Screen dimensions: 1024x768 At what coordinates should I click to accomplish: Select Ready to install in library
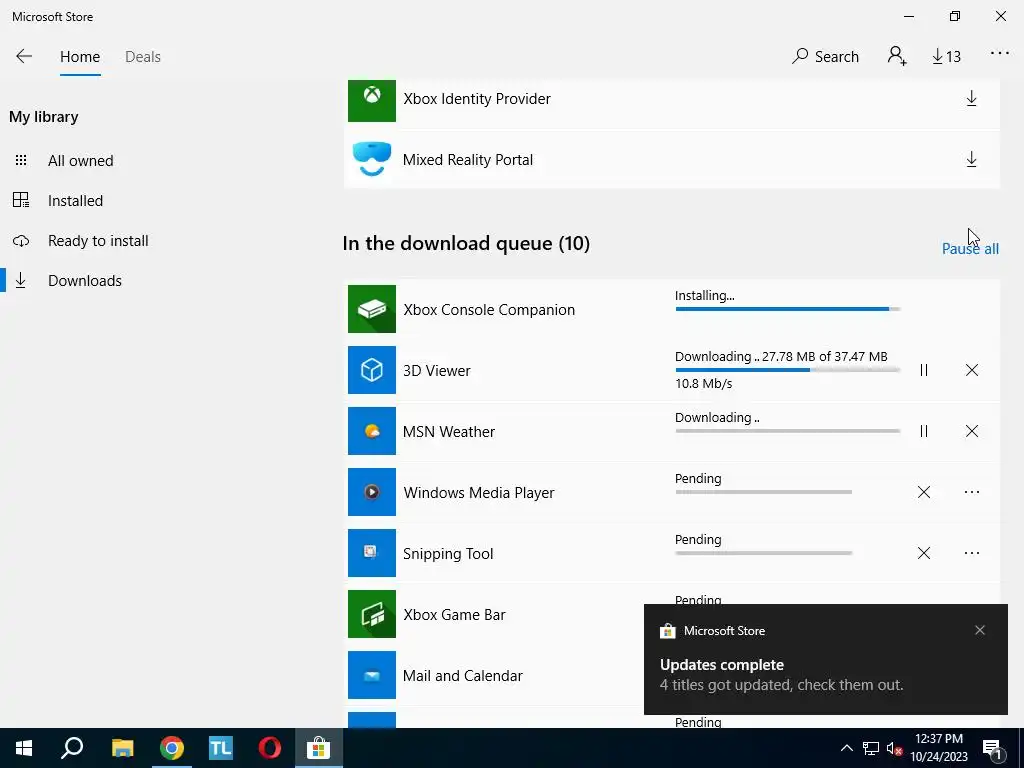(98, 241)
